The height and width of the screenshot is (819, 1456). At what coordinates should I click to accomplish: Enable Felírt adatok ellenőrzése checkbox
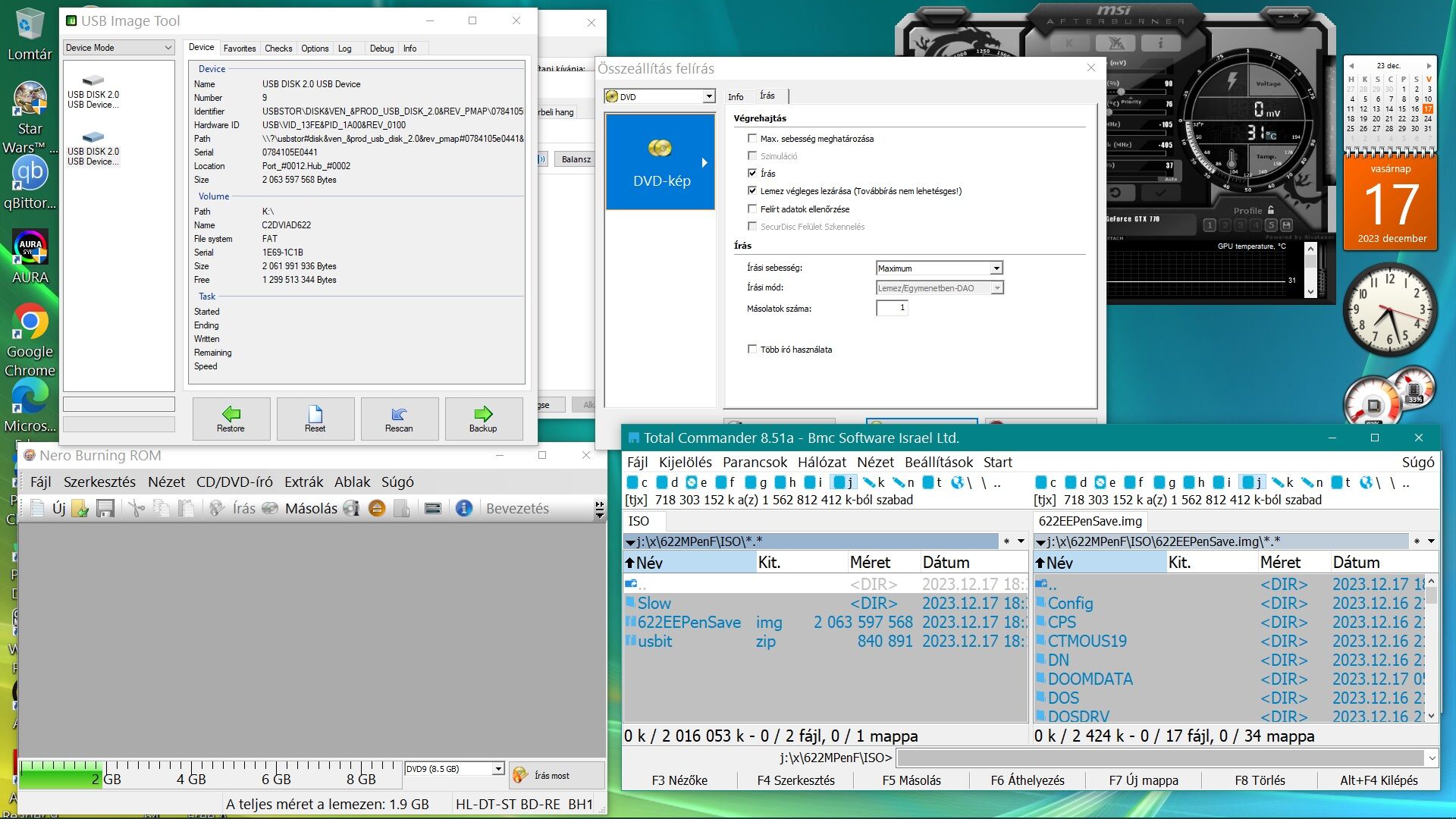pos(752,209)
